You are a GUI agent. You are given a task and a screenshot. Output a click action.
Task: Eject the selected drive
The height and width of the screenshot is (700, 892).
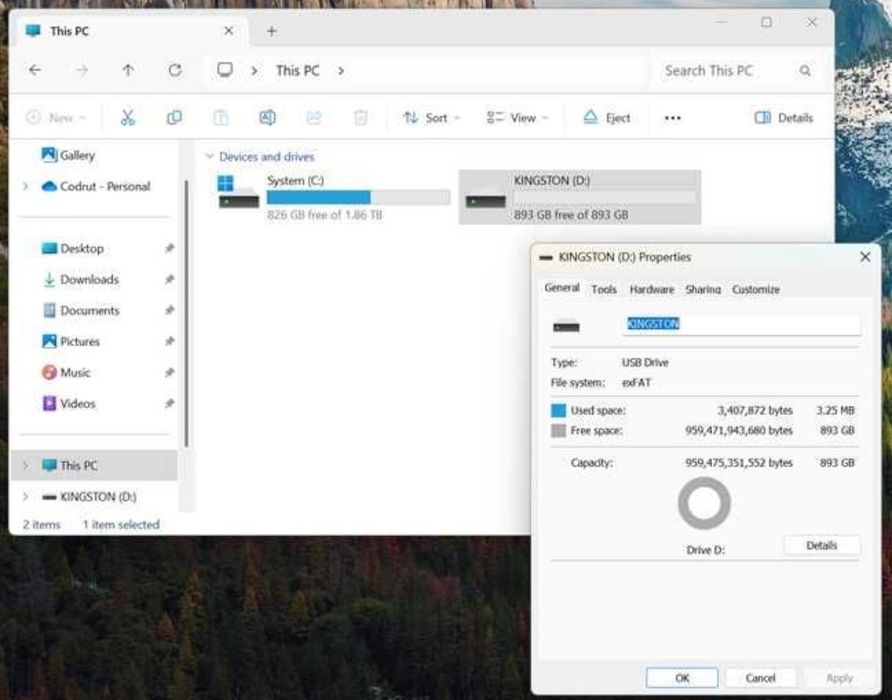point(607,118)
